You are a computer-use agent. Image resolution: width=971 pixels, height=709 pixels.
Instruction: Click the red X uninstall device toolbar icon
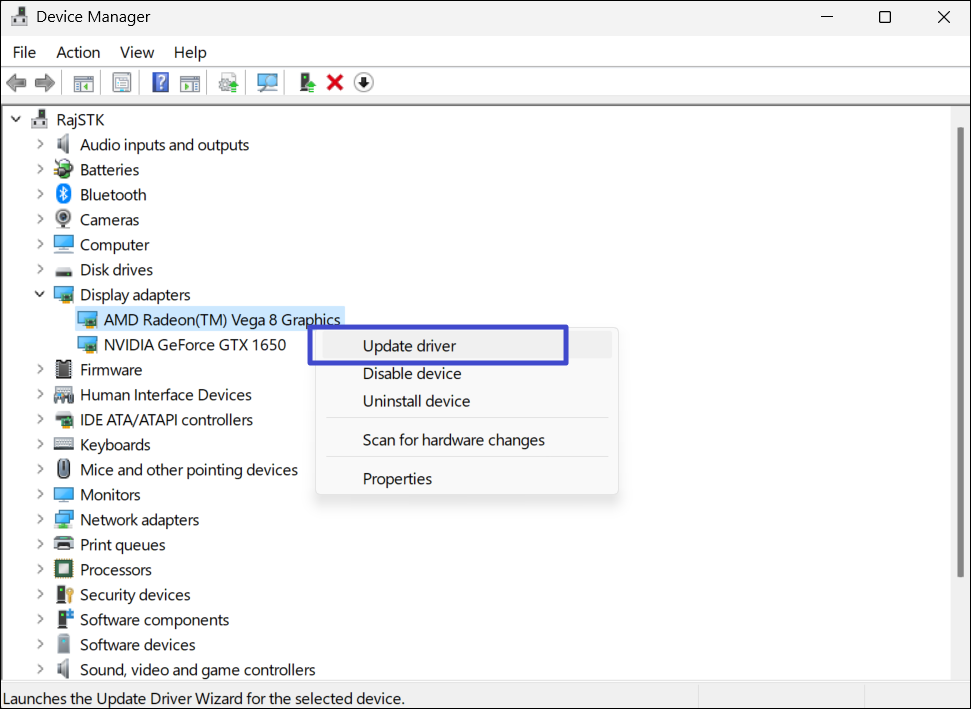click(335, 82)
